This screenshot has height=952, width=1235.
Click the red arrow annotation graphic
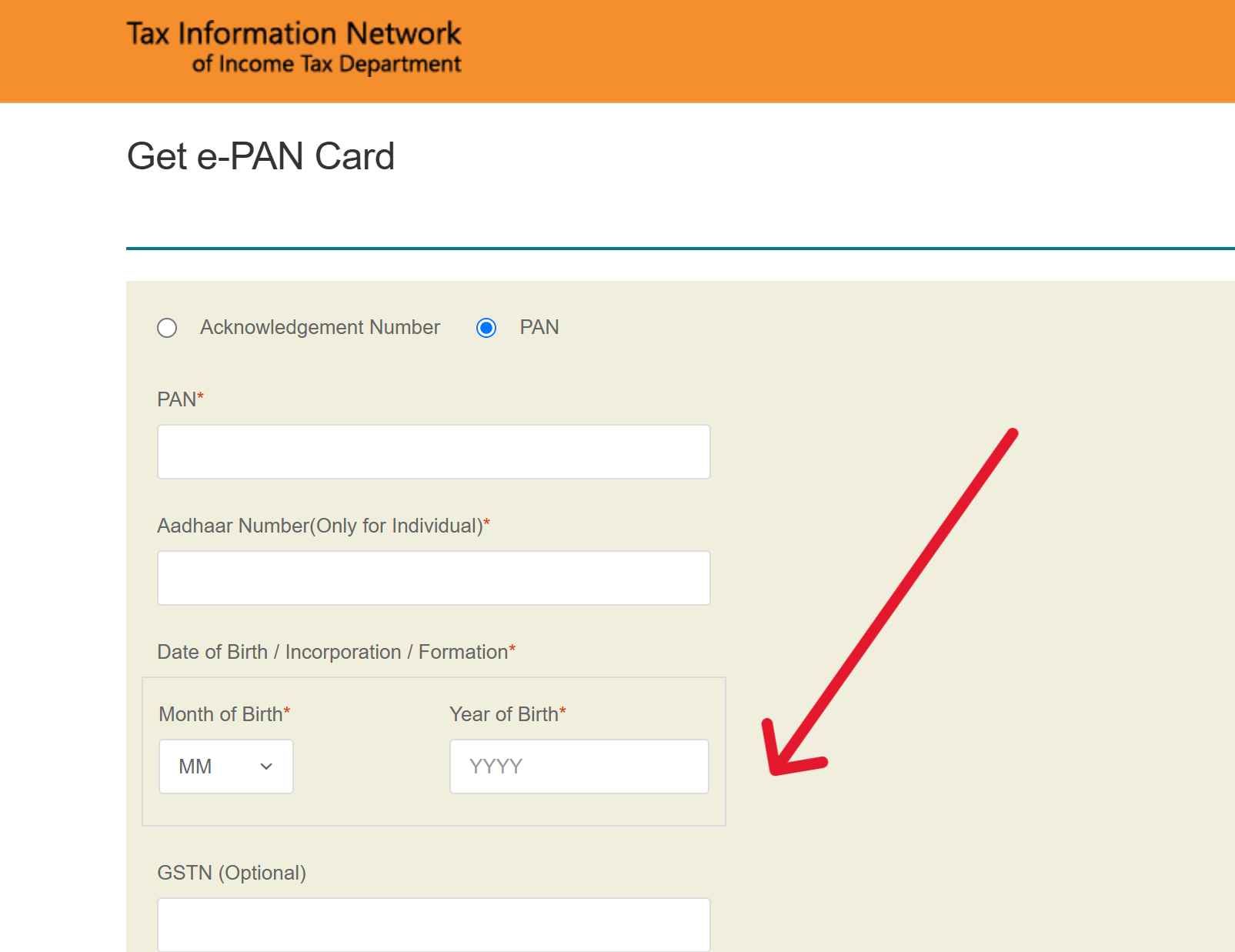pos(893,600)
